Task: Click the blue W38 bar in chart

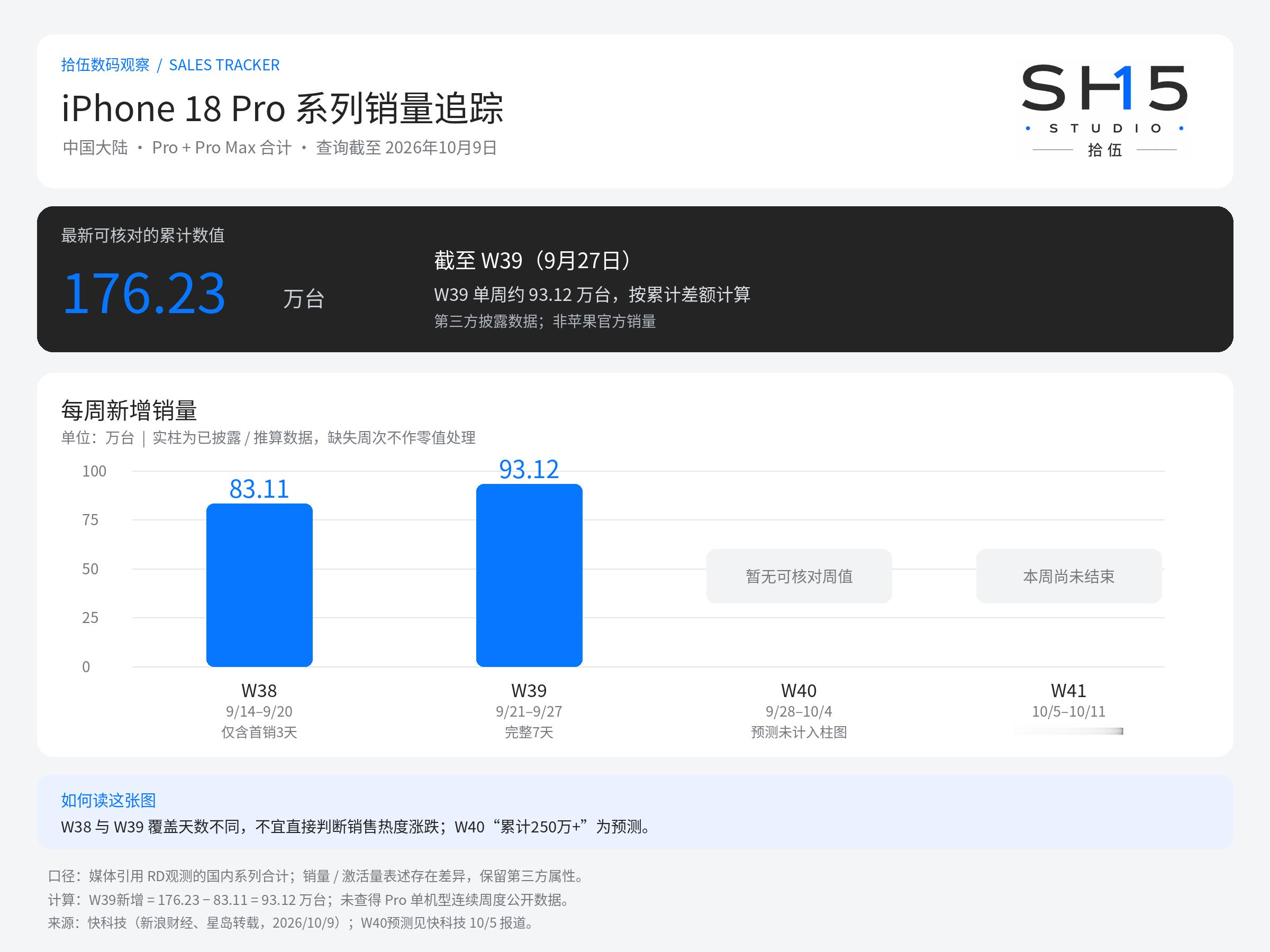Action: 259,585
